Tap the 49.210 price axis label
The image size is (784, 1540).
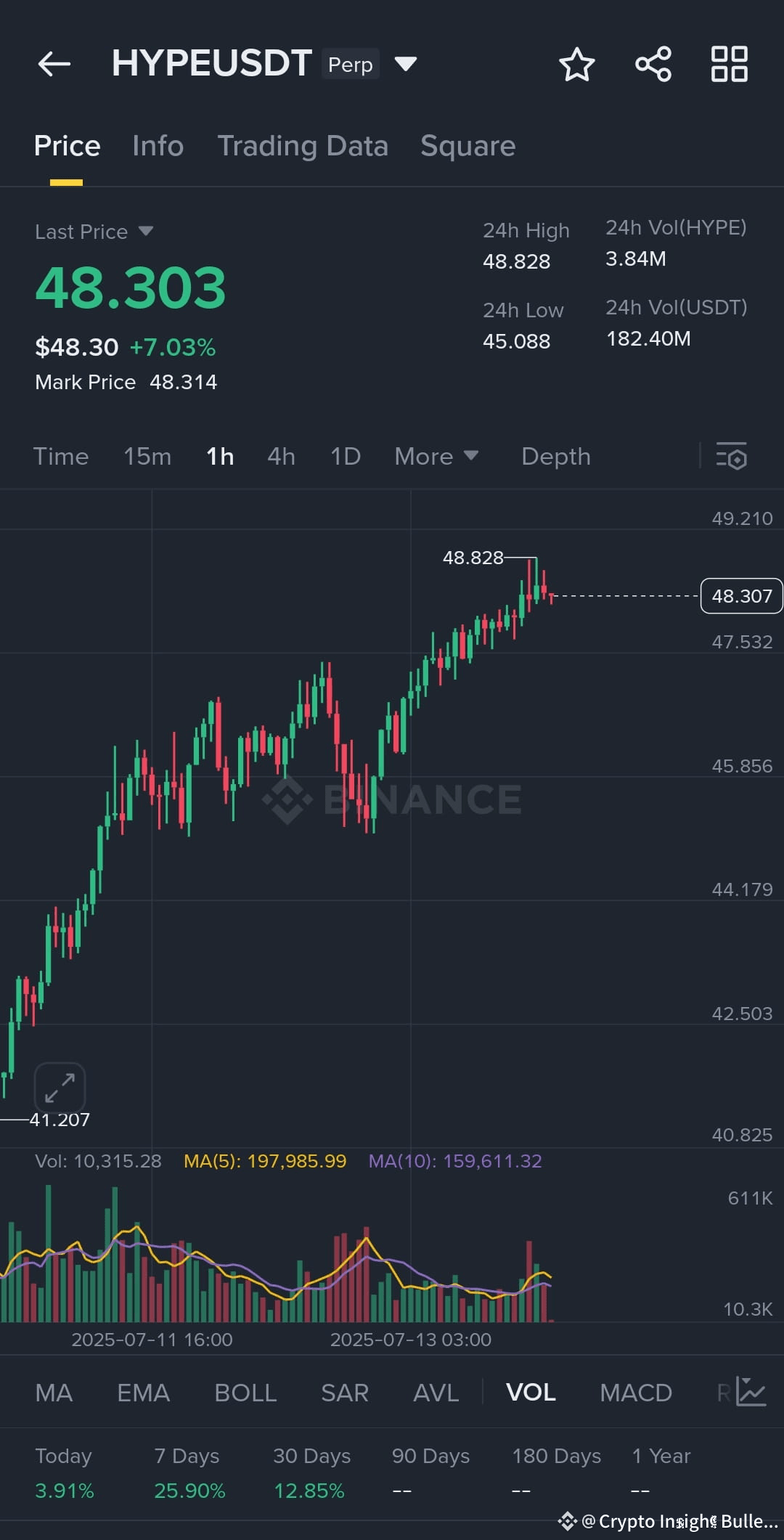(742, 518)
